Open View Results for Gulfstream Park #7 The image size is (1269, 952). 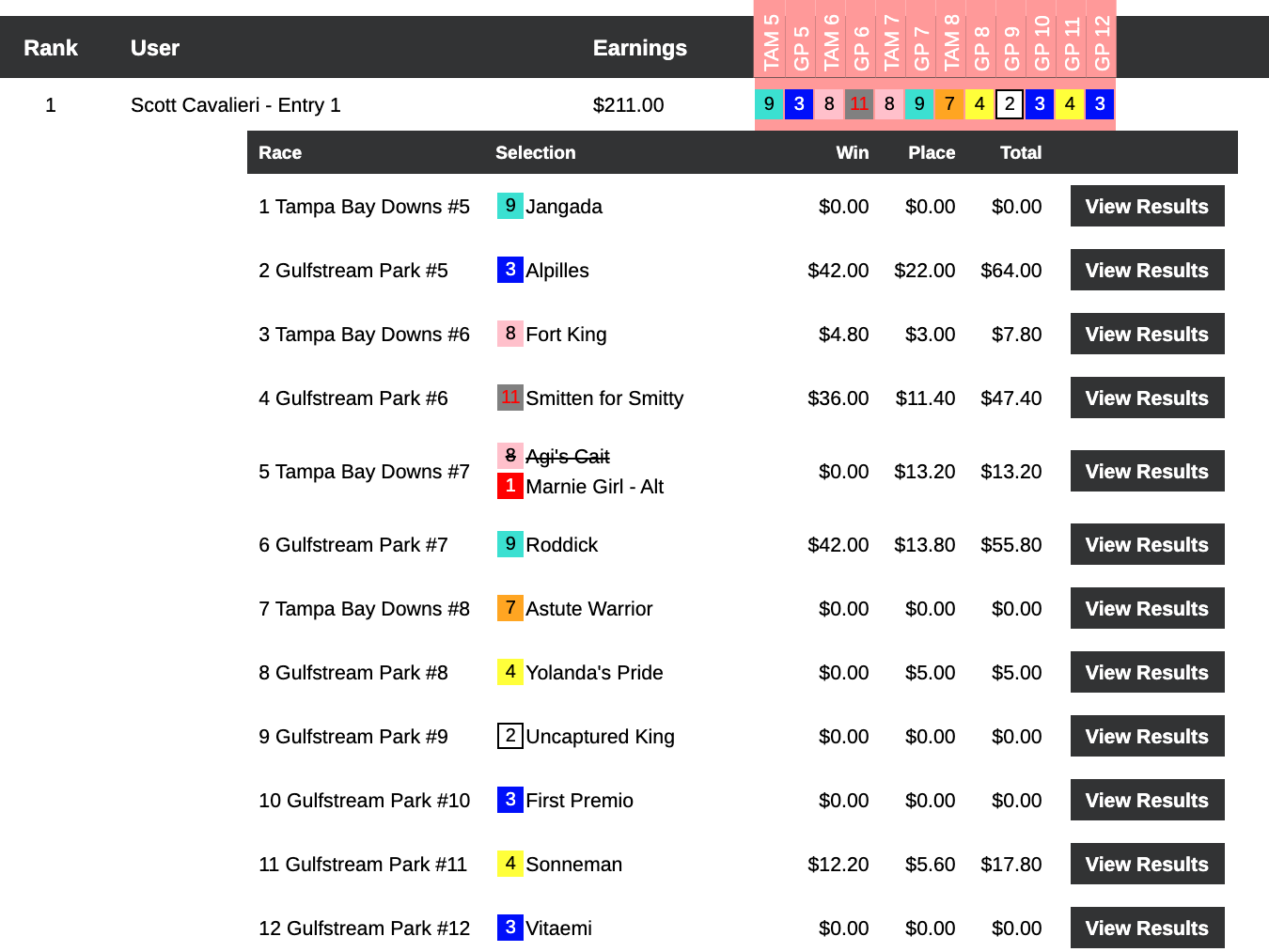1146,544
